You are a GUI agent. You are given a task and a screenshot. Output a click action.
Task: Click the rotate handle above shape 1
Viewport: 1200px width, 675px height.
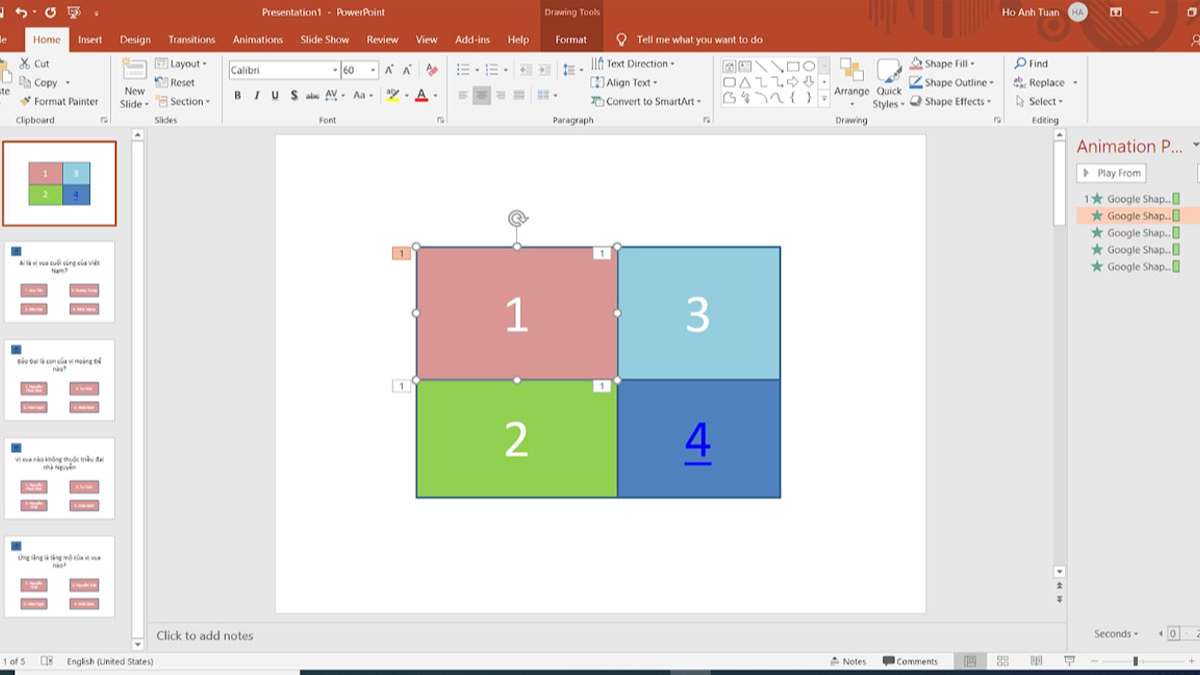[x=517, y=218]
